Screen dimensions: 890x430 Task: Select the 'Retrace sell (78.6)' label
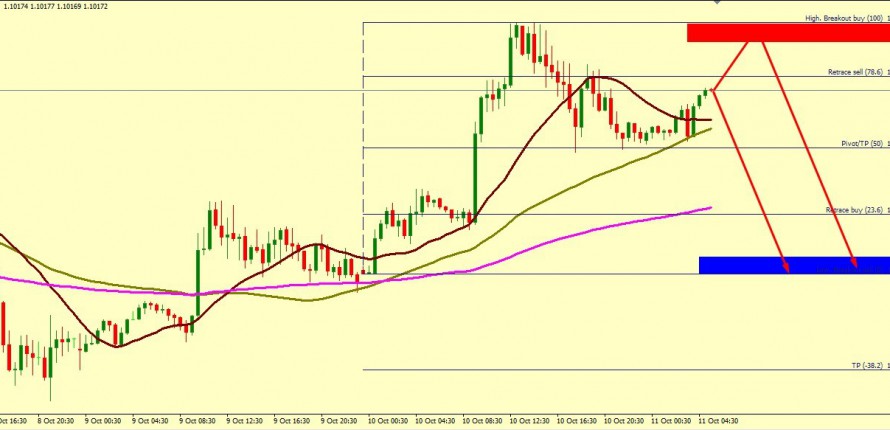[x=854, y=72]
